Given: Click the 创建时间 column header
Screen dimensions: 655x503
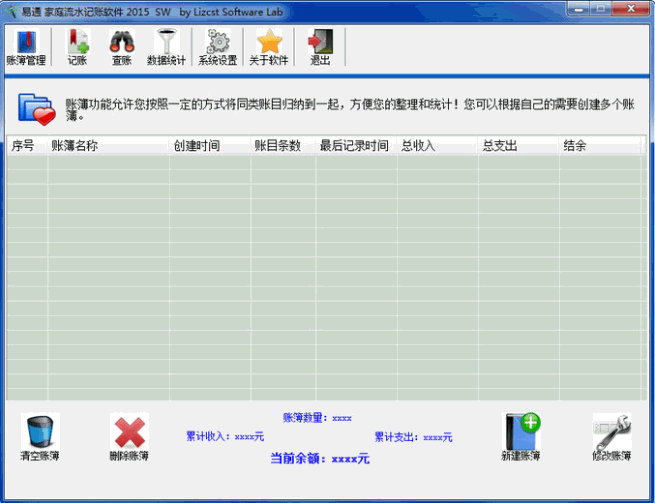Looking at the screenshot, I should 210,145.
